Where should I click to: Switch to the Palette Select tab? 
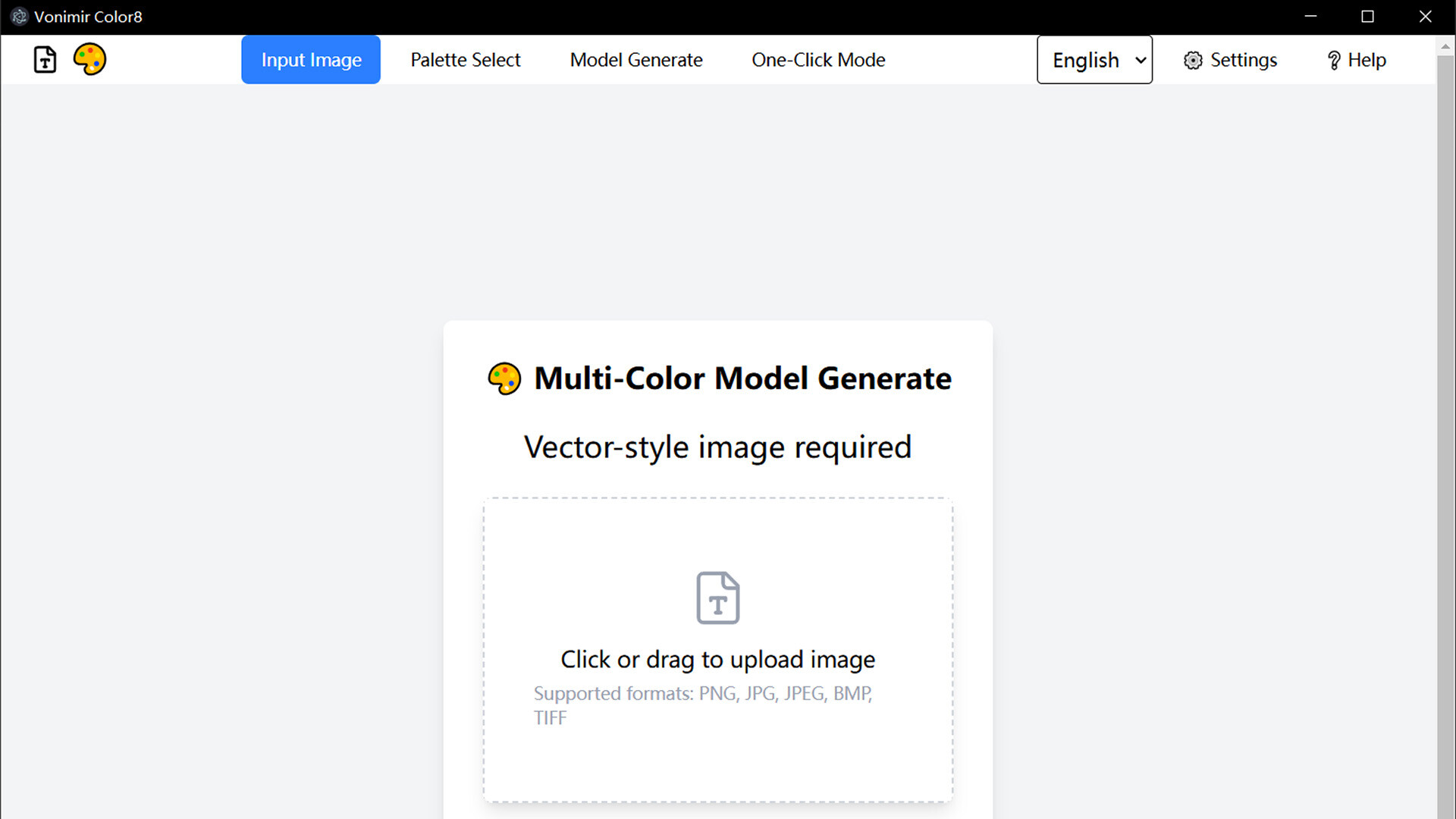(465, 60)
